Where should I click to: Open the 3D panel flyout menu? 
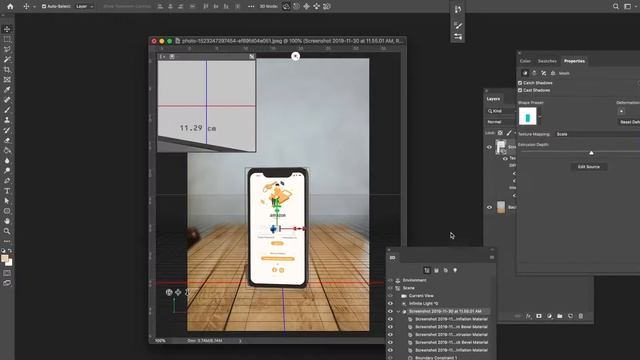tap(492, 258)
